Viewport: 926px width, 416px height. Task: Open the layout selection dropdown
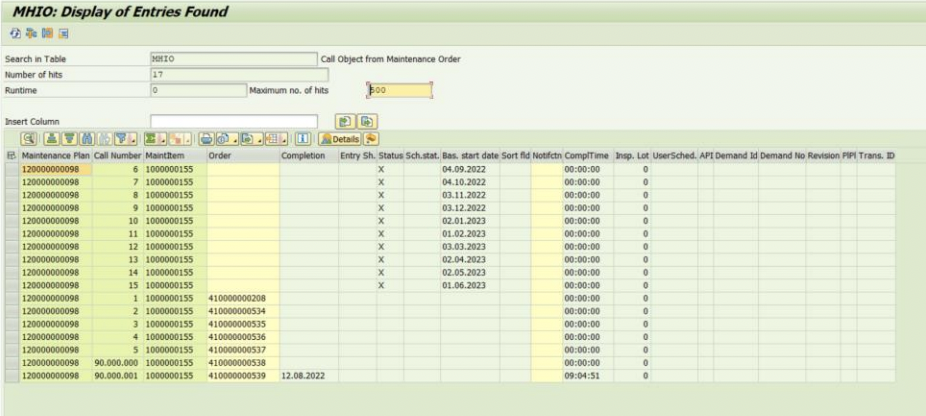pos(285,139)
